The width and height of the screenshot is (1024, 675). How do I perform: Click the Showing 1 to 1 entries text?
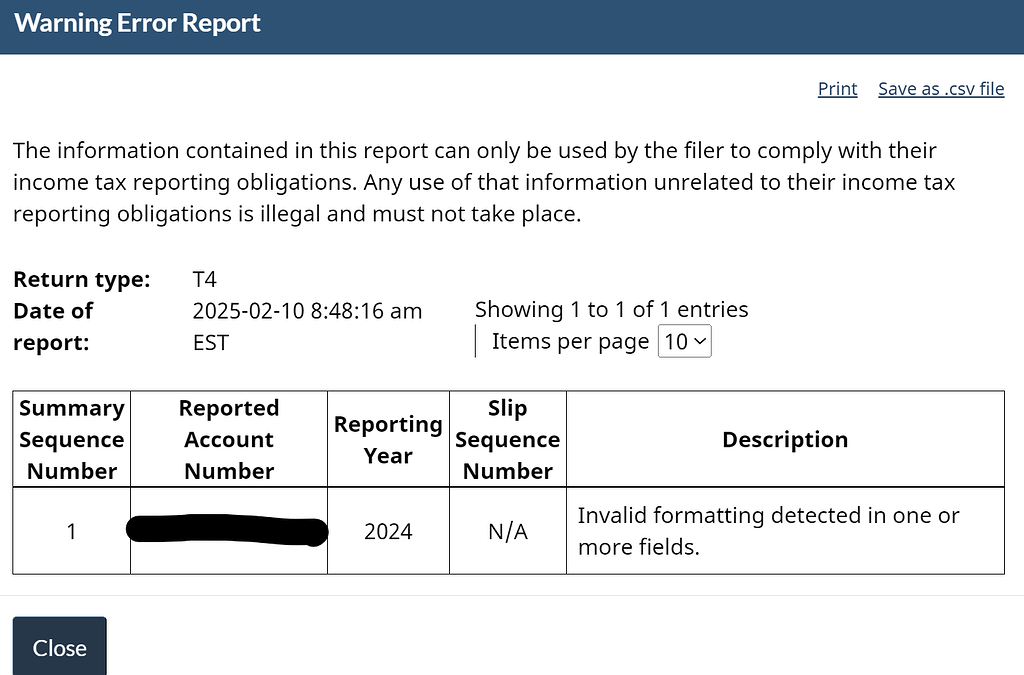pos(611,309)
